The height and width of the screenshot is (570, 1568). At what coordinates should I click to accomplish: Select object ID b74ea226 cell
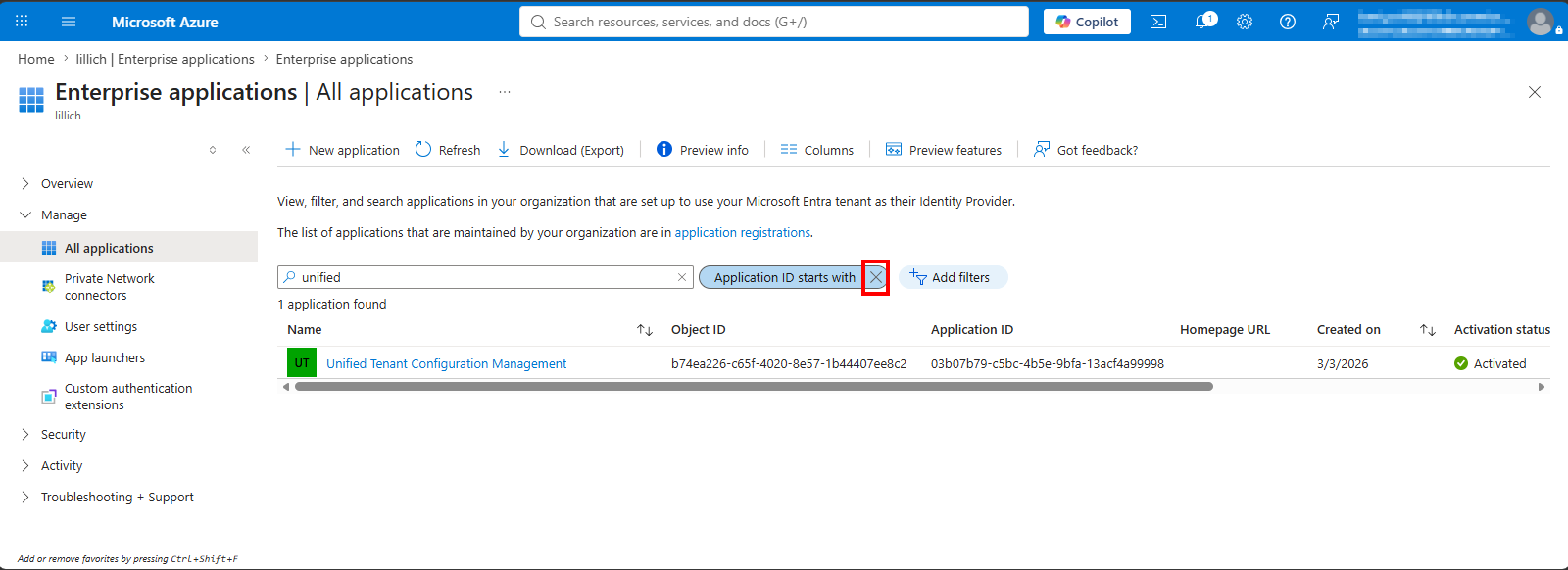(789, 363)
